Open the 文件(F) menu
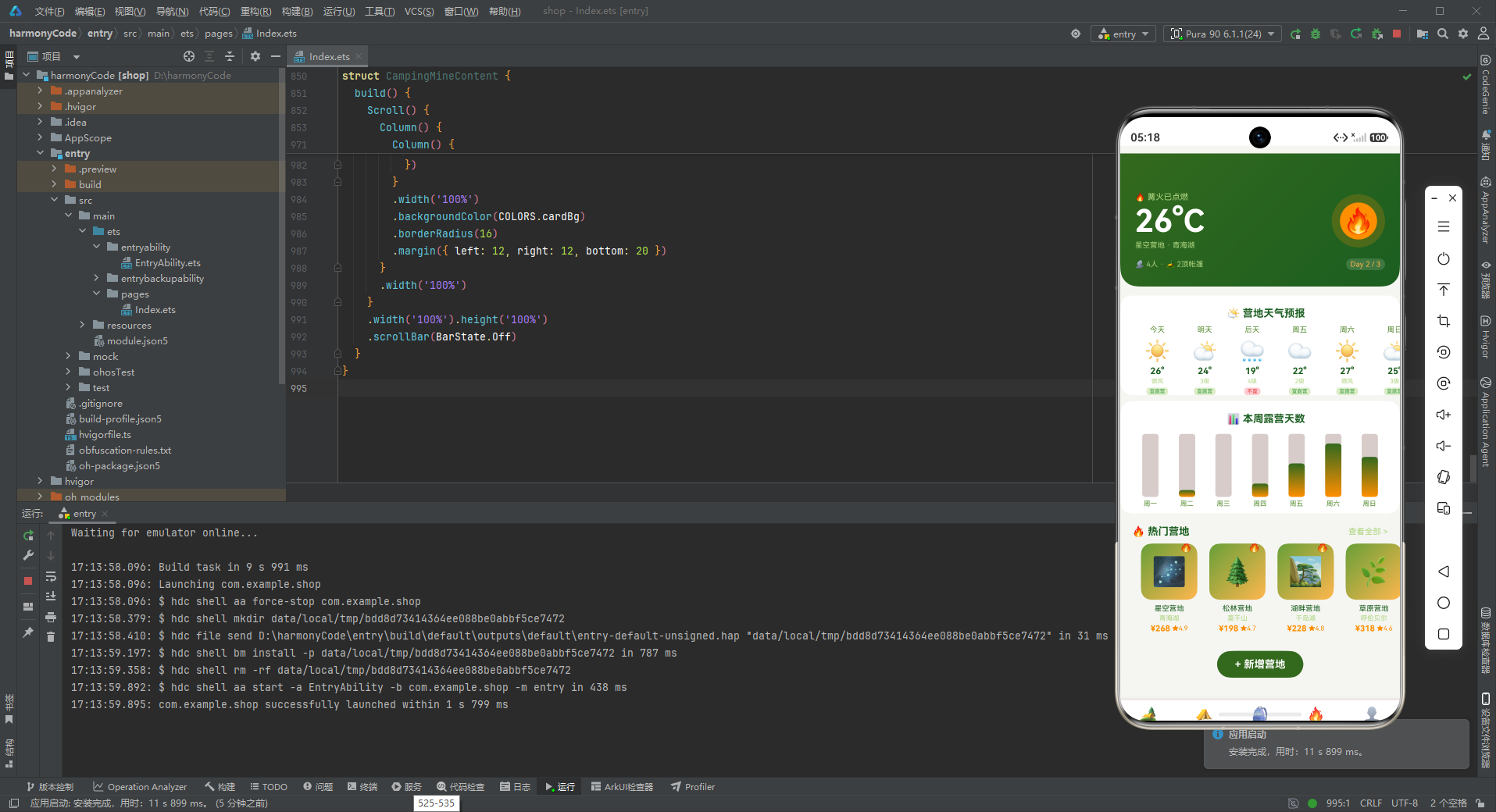 pos(49,11)
